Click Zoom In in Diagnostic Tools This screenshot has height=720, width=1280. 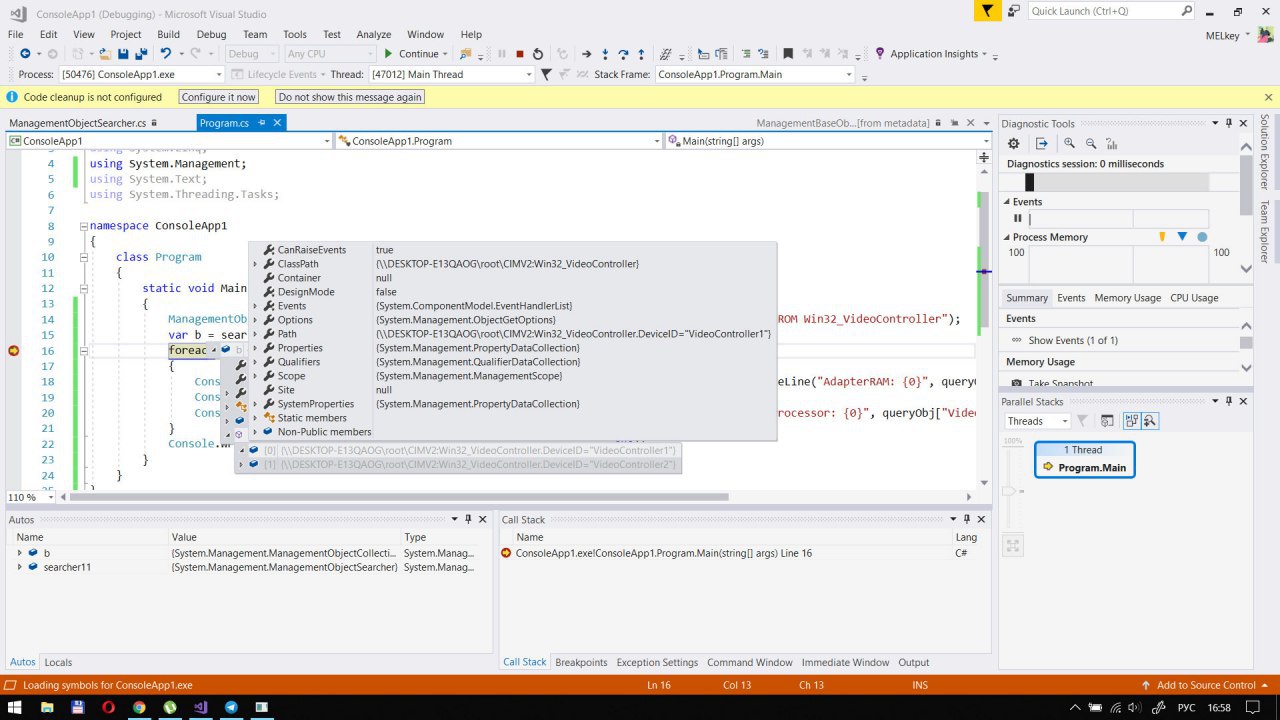coord(1069,144)
